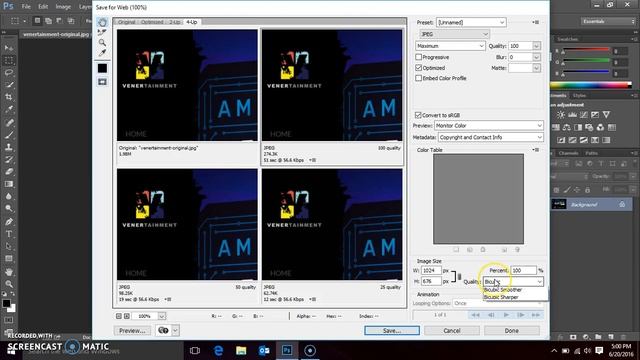Open File Explorer from the taskbar
640x360 pixels.
[x=241, y=350]
